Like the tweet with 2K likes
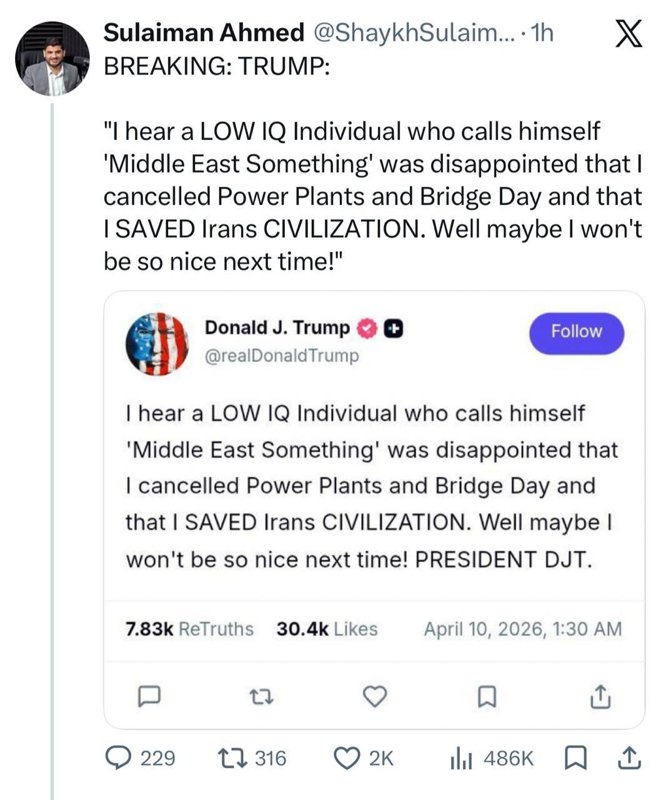The height and width of the screenshot is (800, 661). tap(363, 759)
